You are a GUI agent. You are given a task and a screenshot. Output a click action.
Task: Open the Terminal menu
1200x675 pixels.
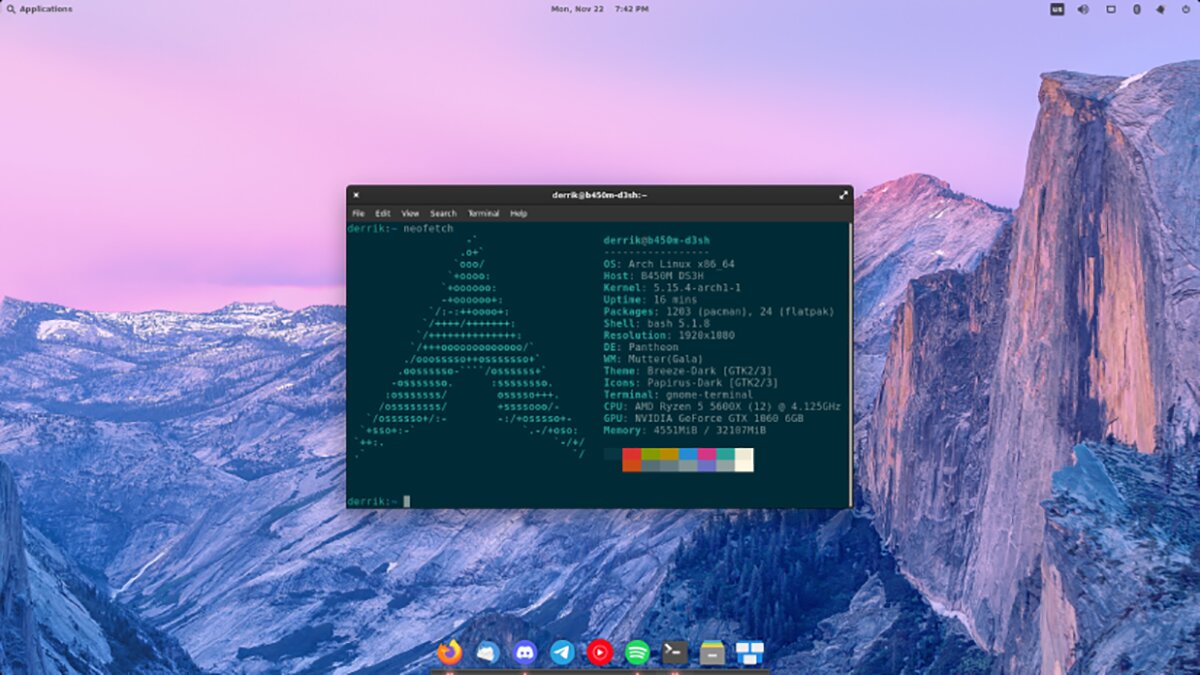click(484, 213)
